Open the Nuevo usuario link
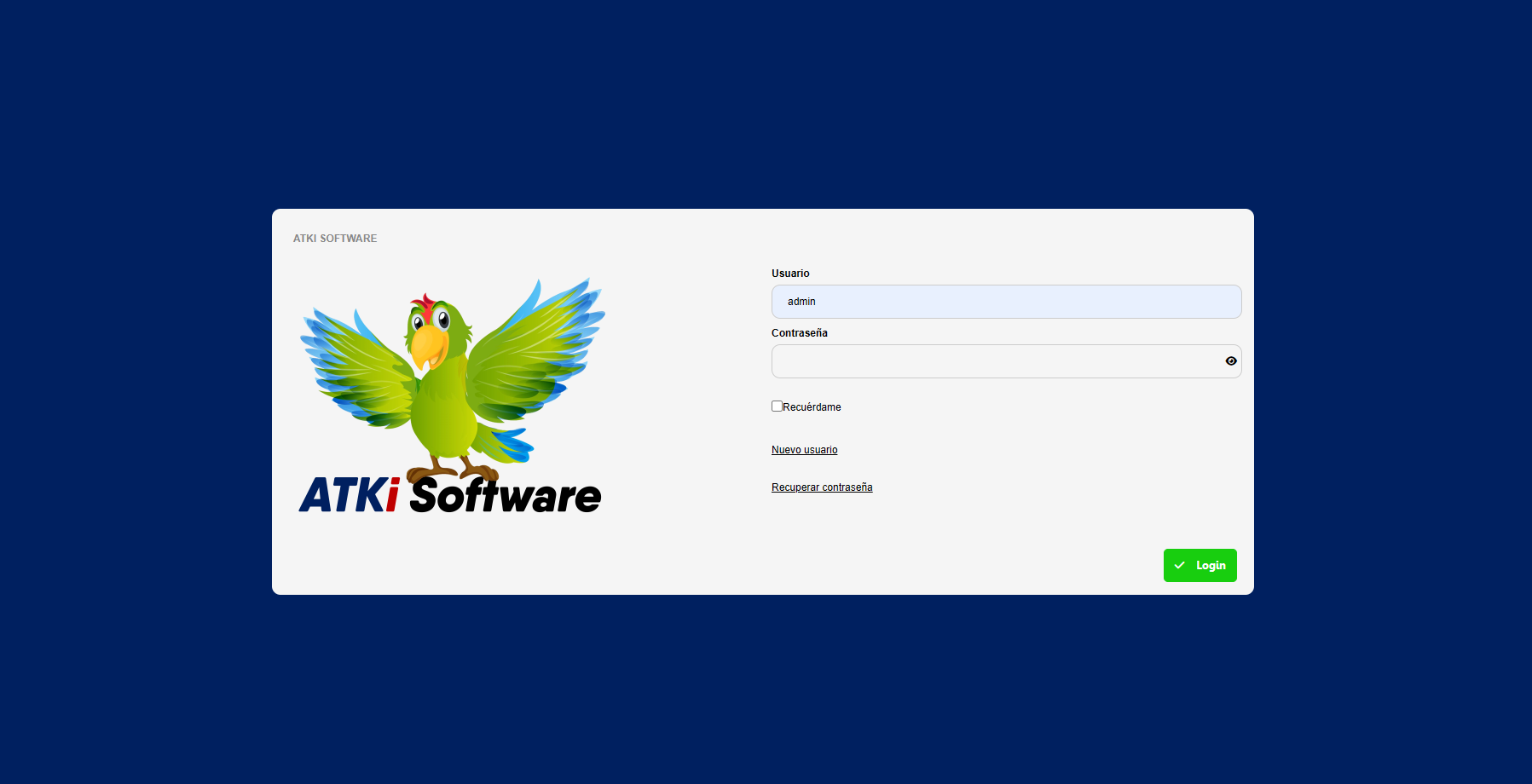 point(805,450)
